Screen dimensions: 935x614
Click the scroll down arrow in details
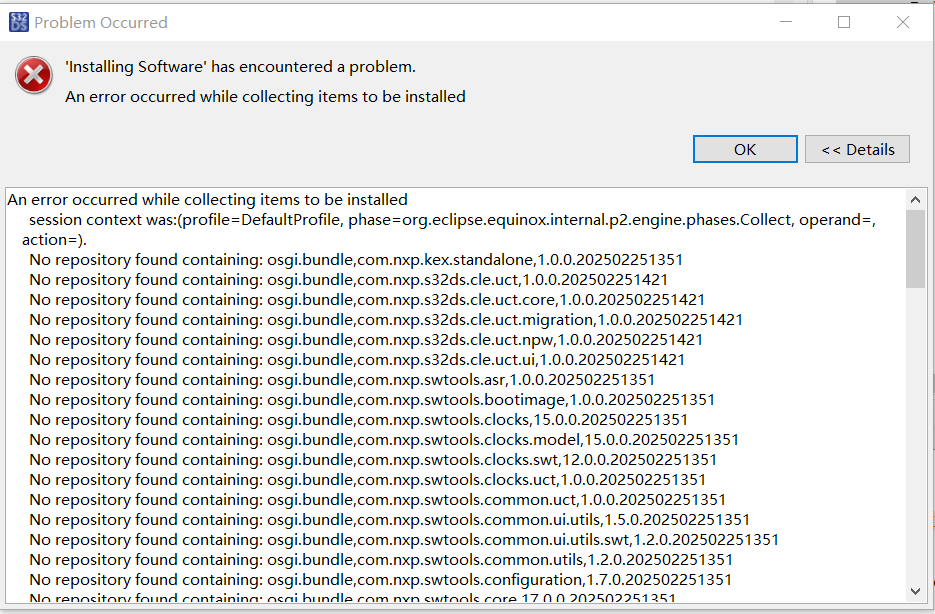coord(915,591)
